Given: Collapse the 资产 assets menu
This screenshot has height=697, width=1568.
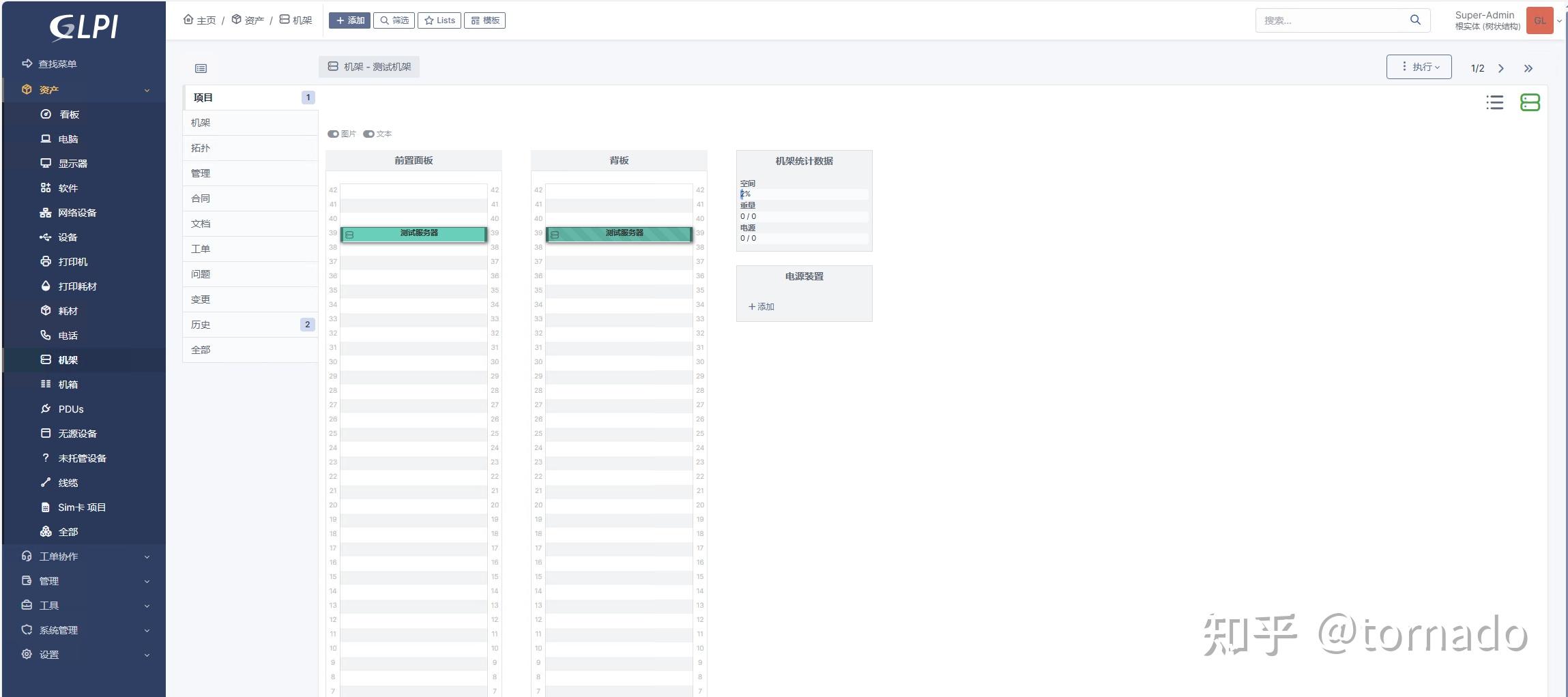Looking at the screenshot, I should pyautogui.click(x=84, y=90).
